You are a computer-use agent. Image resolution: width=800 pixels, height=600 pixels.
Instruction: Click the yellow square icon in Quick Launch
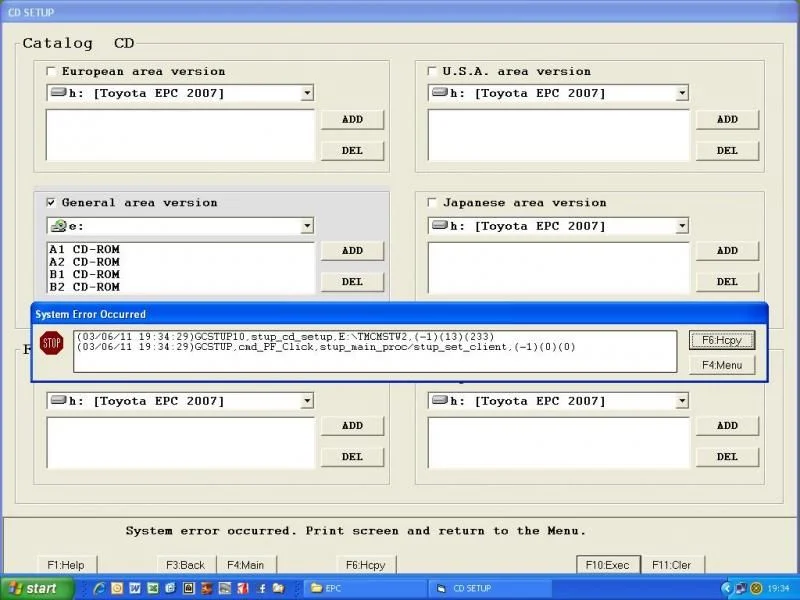(x=117, y=588)
